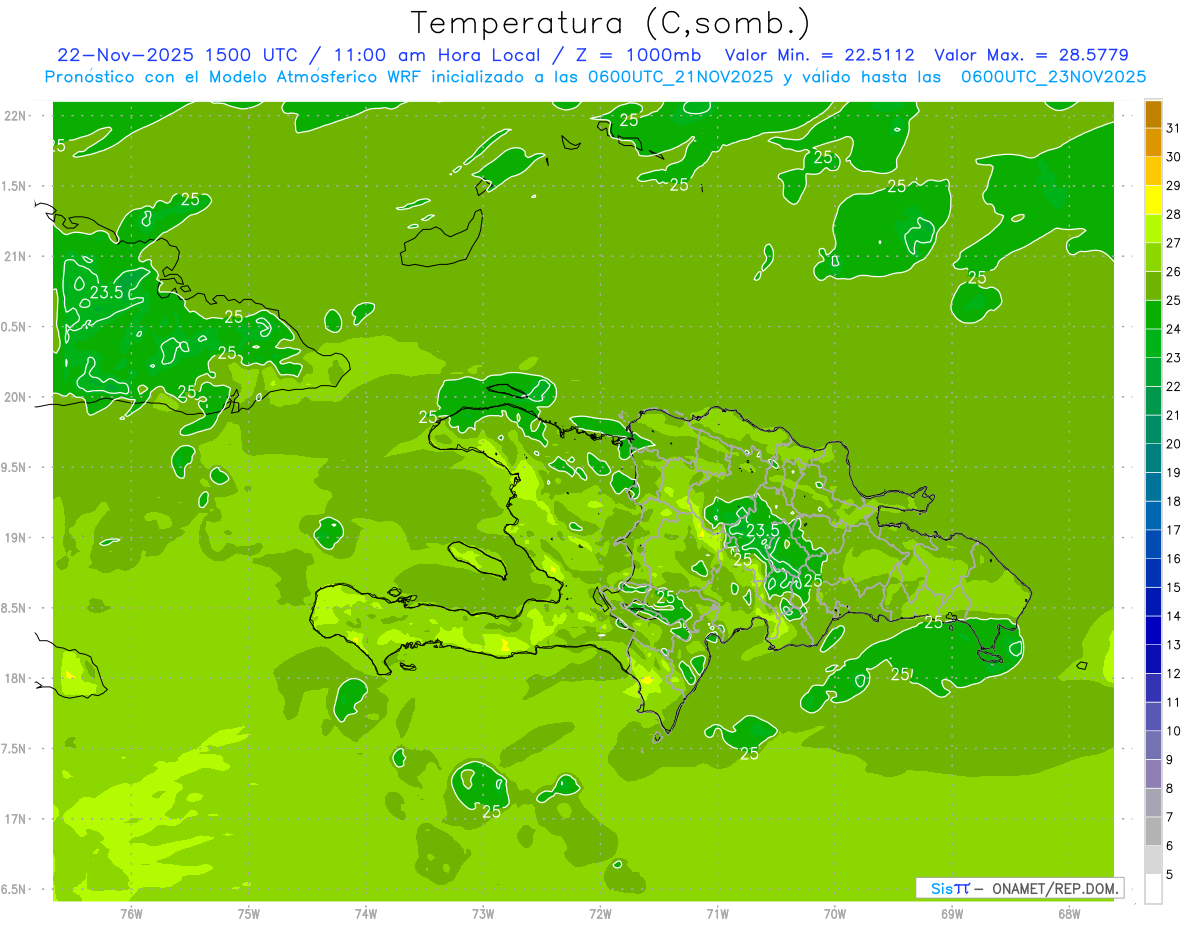Viewport: 1200px width, 927px height.
Task: Click the pressure level "Z = 1000mb"
Action: pos(637,55)
